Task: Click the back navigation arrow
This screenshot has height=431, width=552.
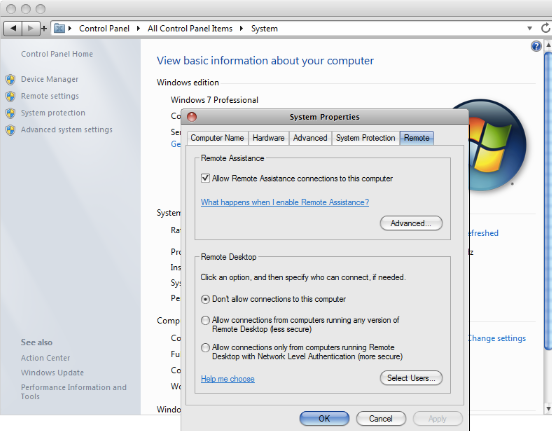Action: point(13,28)
